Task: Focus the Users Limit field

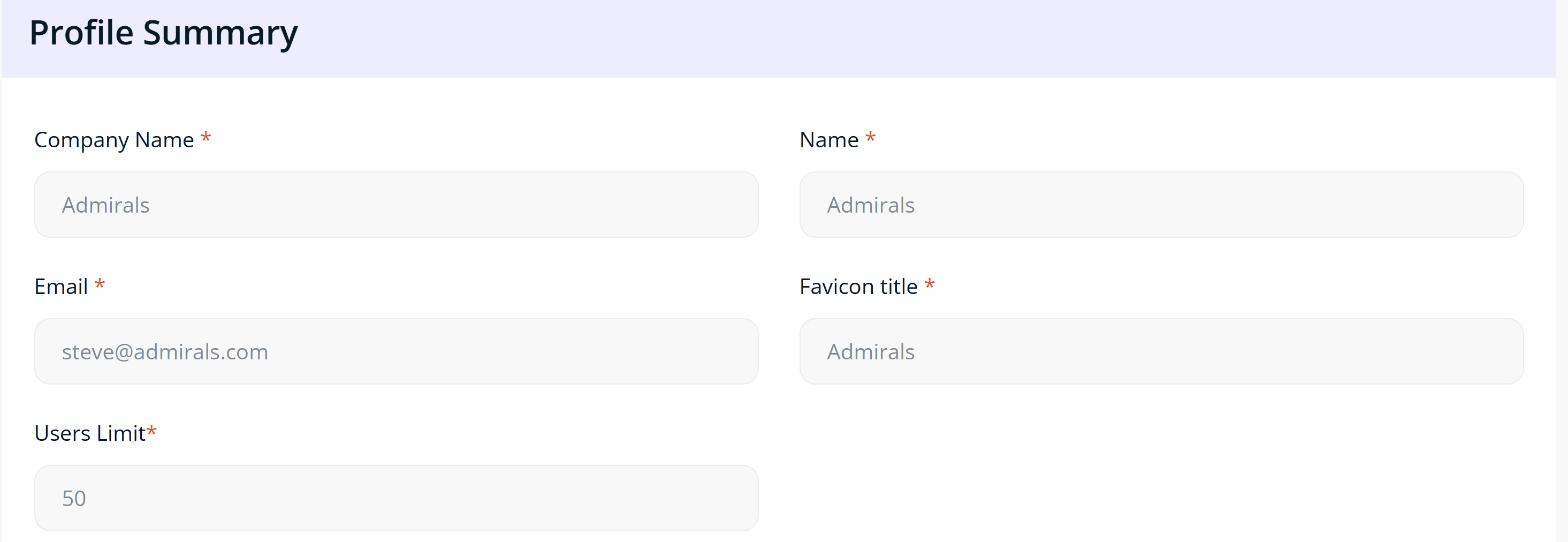Action: [395, 498]
